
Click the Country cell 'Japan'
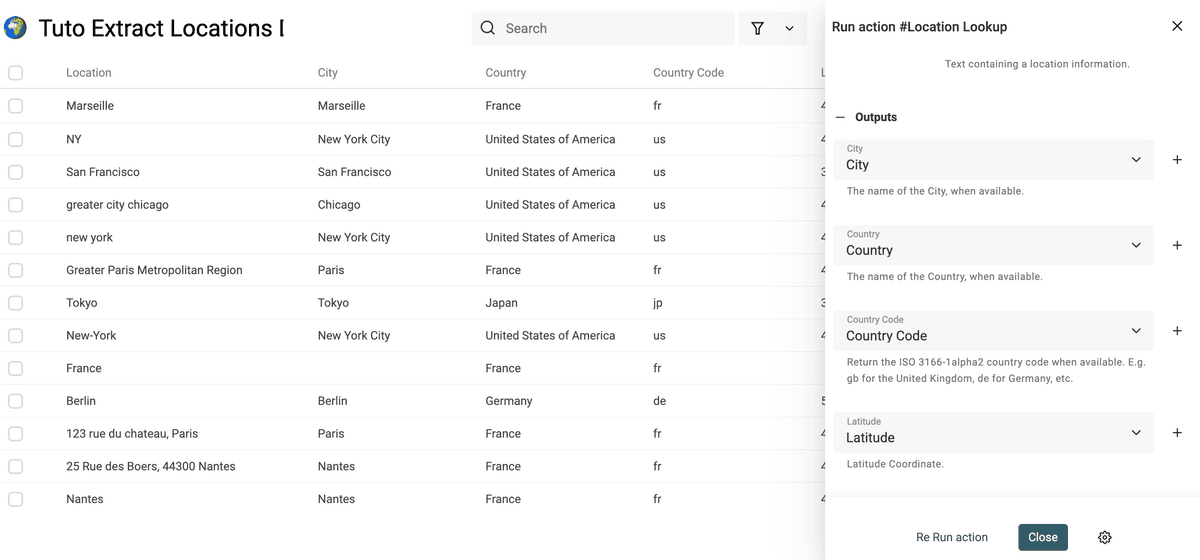coord(502,302)
